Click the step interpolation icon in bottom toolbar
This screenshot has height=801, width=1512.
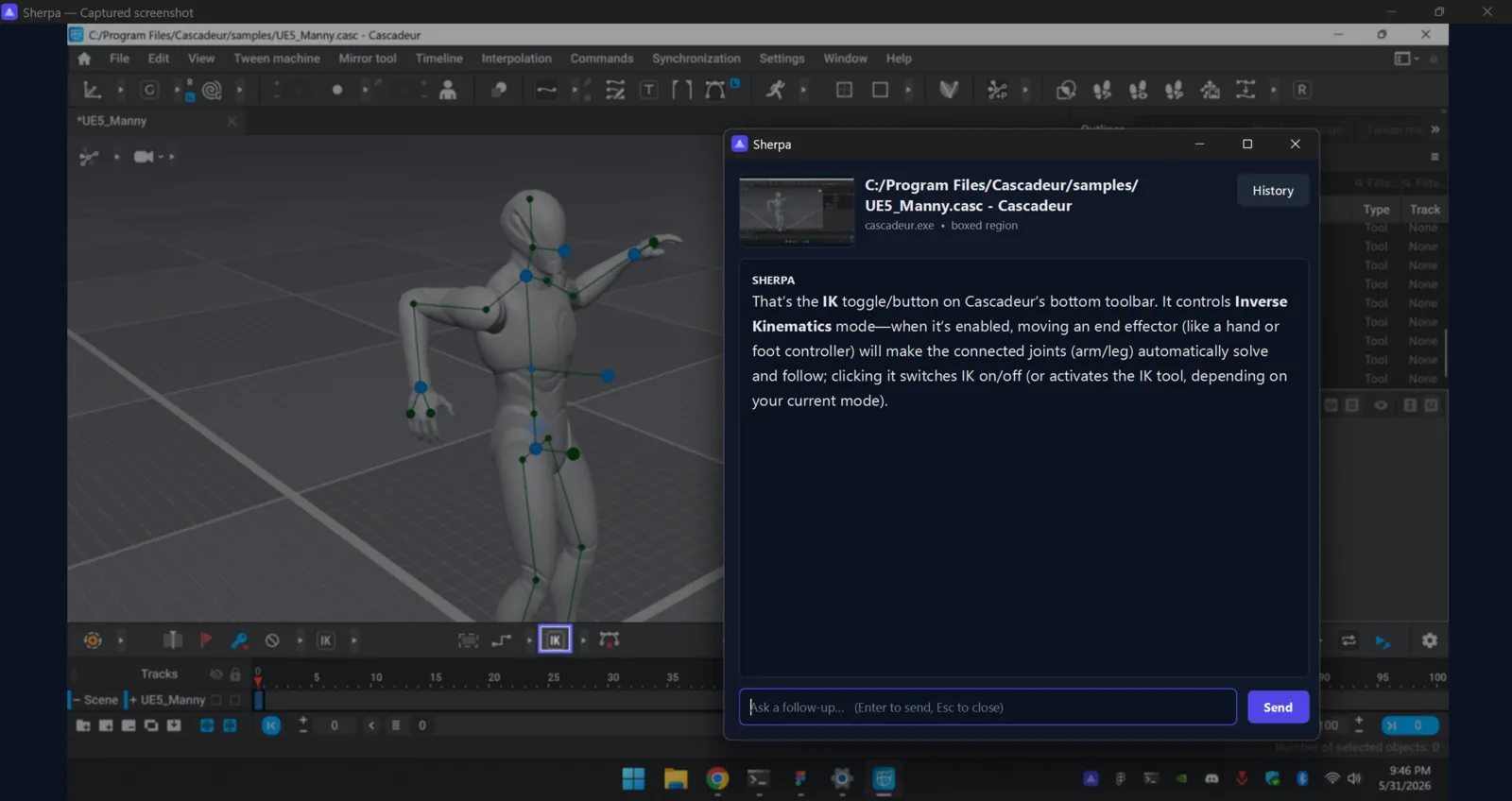pos(501,640)
